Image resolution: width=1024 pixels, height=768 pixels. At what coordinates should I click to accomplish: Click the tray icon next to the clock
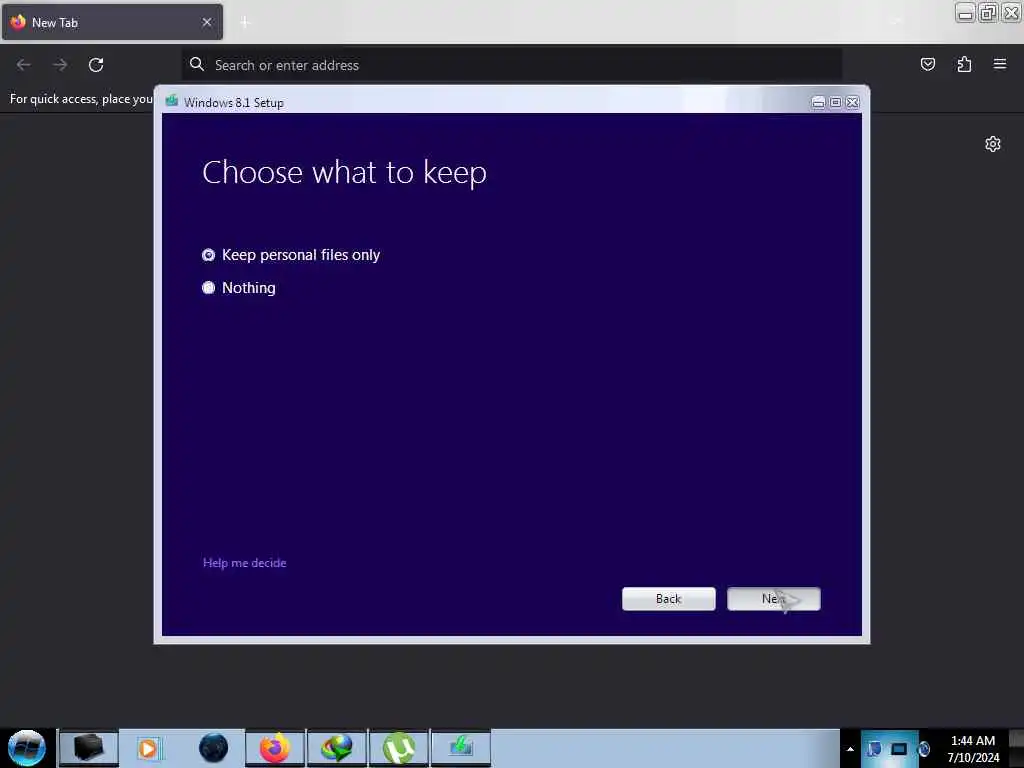(x=924, y=748)
